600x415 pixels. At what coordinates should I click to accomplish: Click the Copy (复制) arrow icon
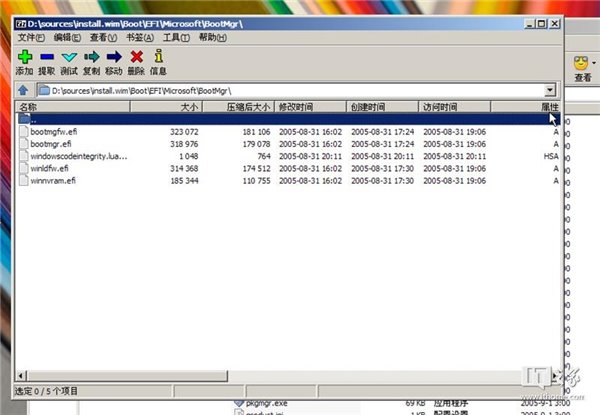[x=92, y=58]
